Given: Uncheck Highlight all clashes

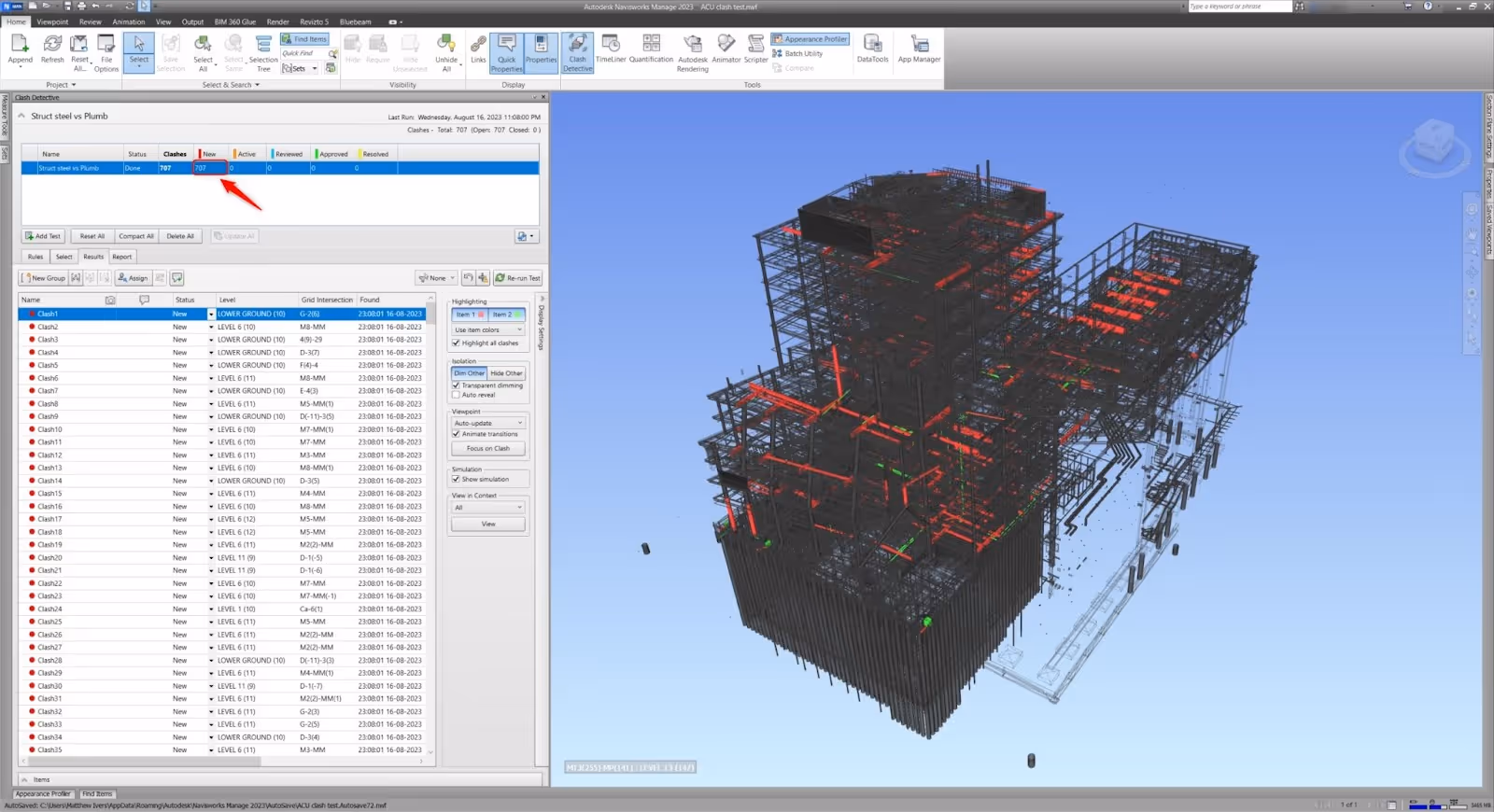Looking at the screenshot, I should (x=457, y=343).
